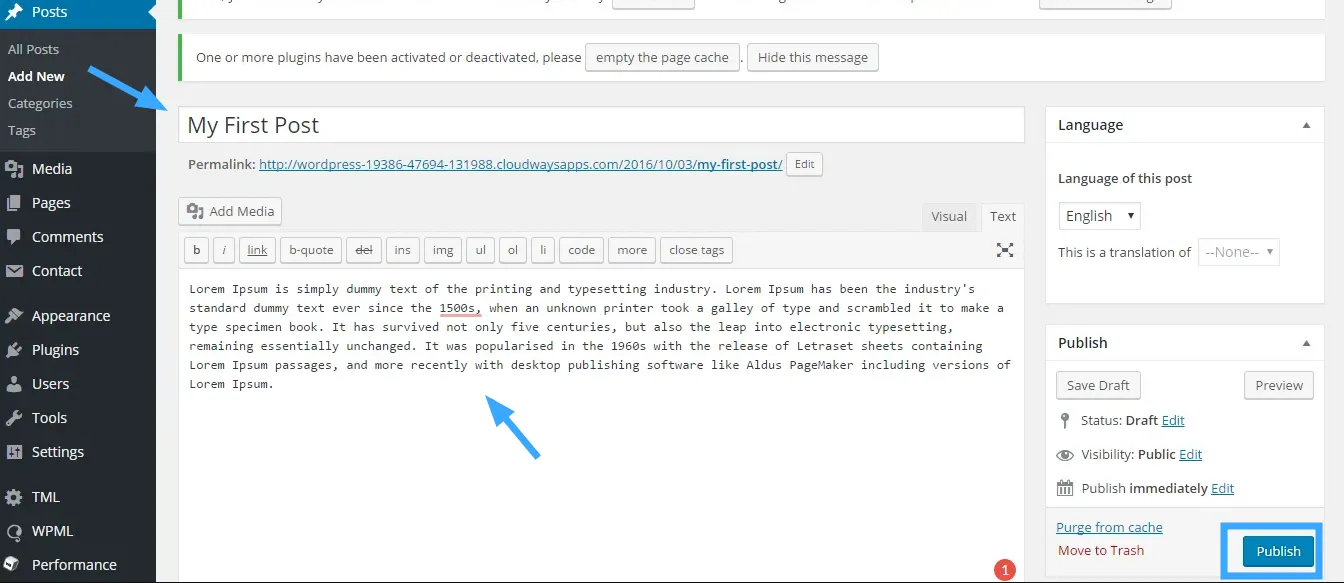Open WPML in the sidebar
The image size is (1344, 583).
click(52, 531)
